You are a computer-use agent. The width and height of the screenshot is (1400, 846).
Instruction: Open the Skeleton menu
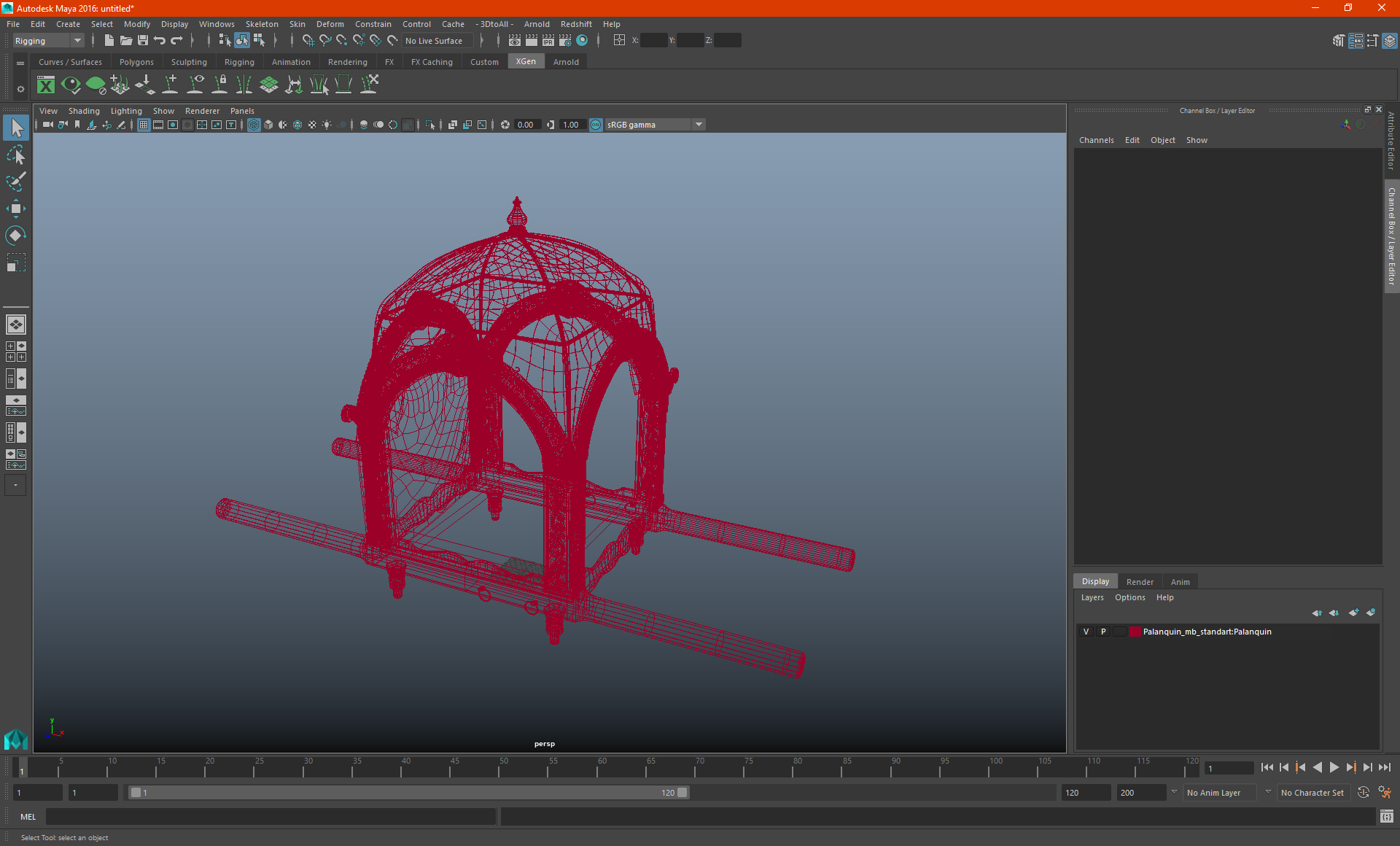[261, 24]
